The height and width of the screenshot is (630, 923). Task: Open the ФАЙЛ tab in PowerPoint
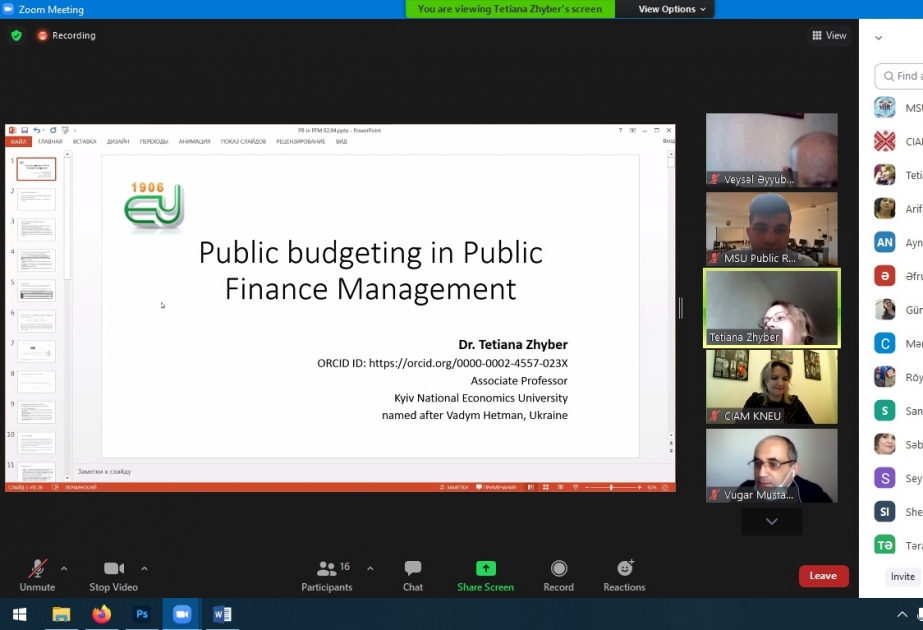[18, 141]
